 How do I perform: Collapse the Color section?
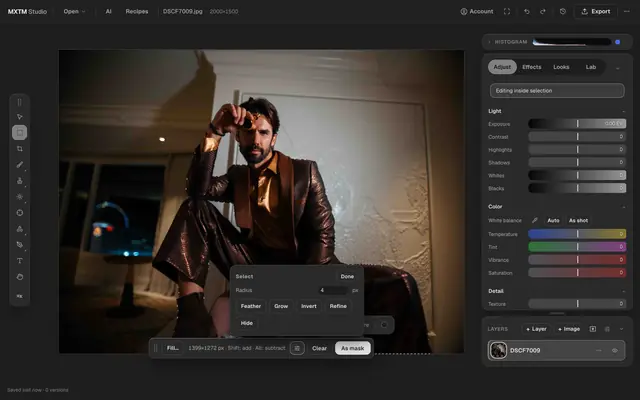pyautogui.click(x=623, y=207)
